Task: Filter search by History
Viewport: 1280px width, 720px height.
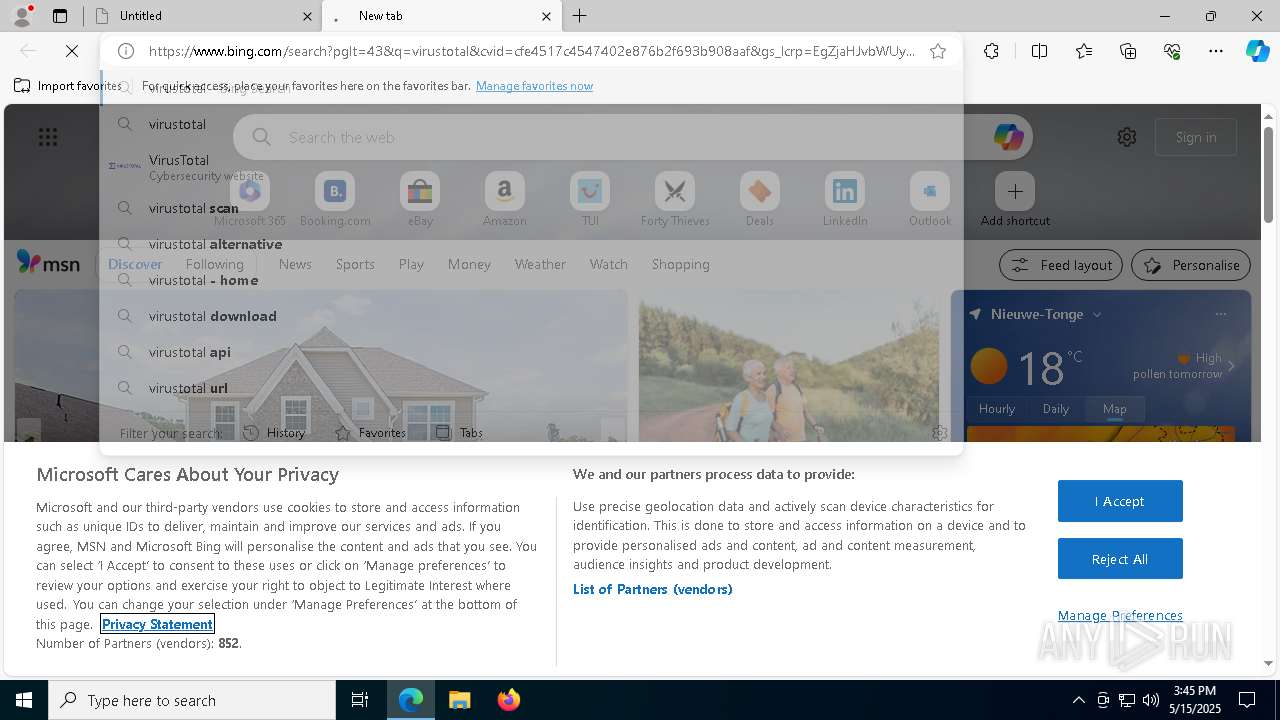Action: (x=274, y=433)
